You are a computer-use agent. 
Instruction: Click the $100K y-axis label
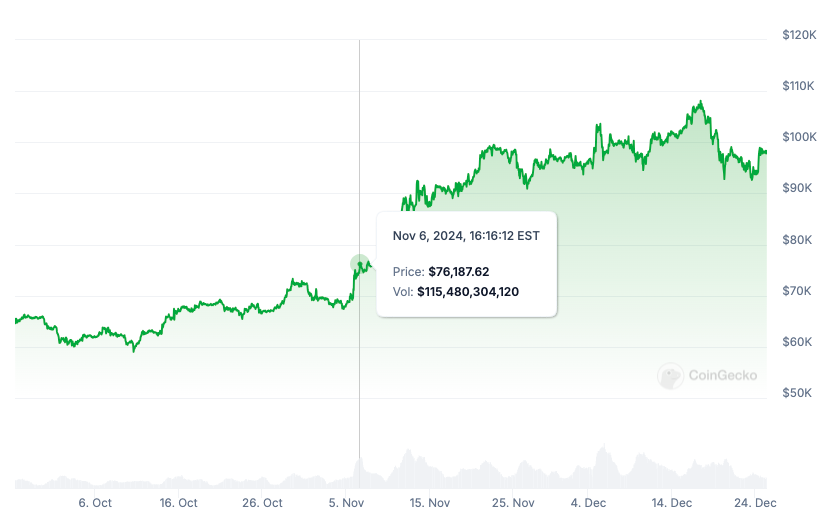pyautogui.click(x=799, y=137)
